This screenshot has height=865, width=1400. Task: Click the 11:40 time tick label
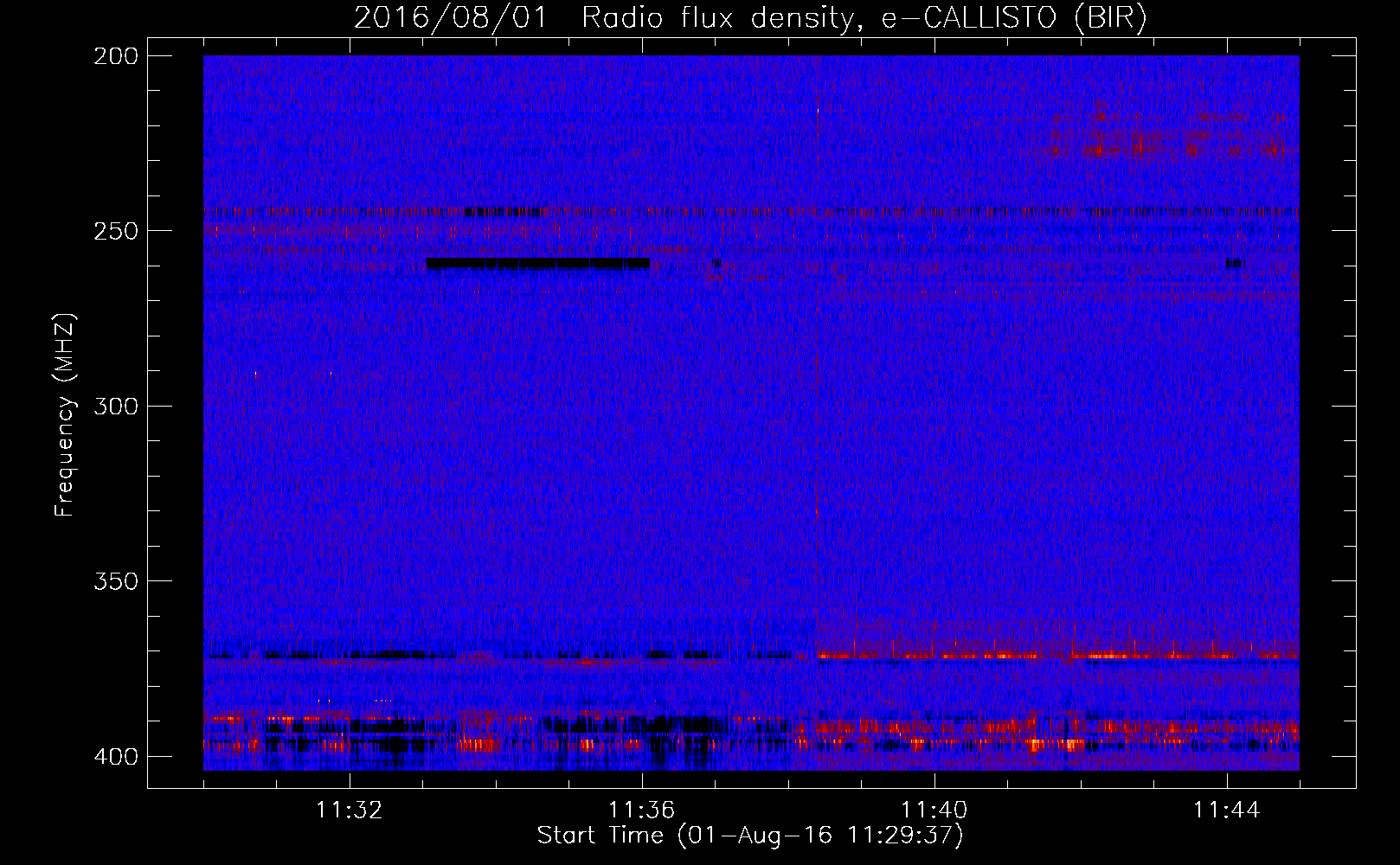tap(934, 811)
